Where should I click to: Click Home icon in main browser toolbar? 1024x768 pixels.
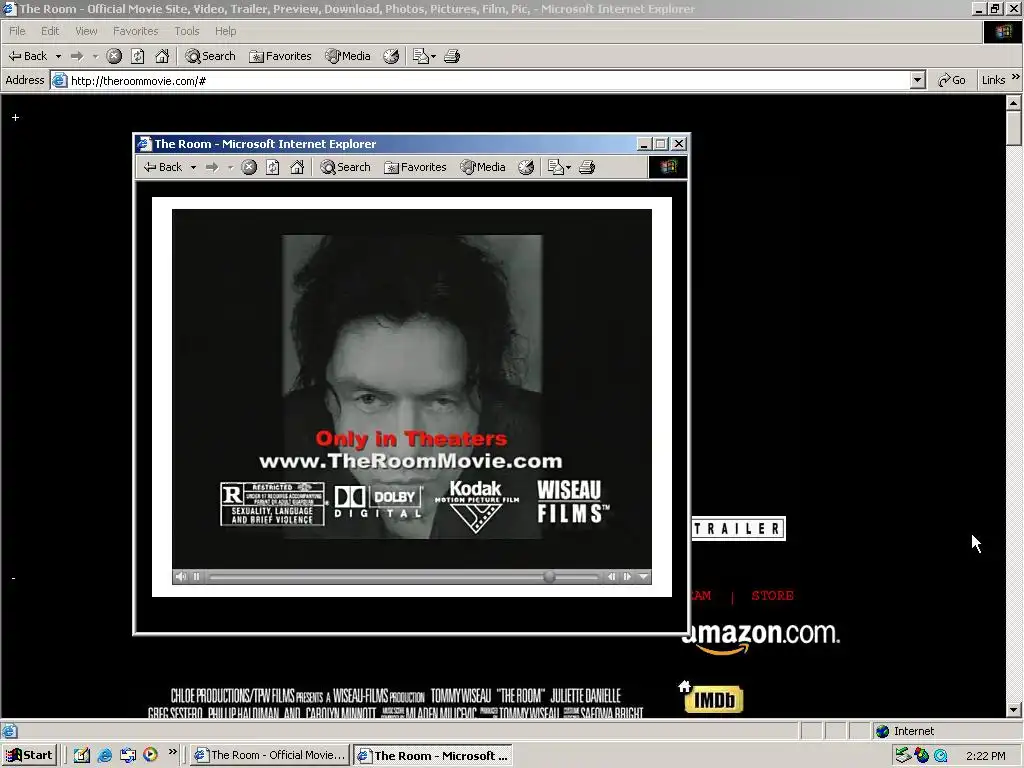coord(162,56)
